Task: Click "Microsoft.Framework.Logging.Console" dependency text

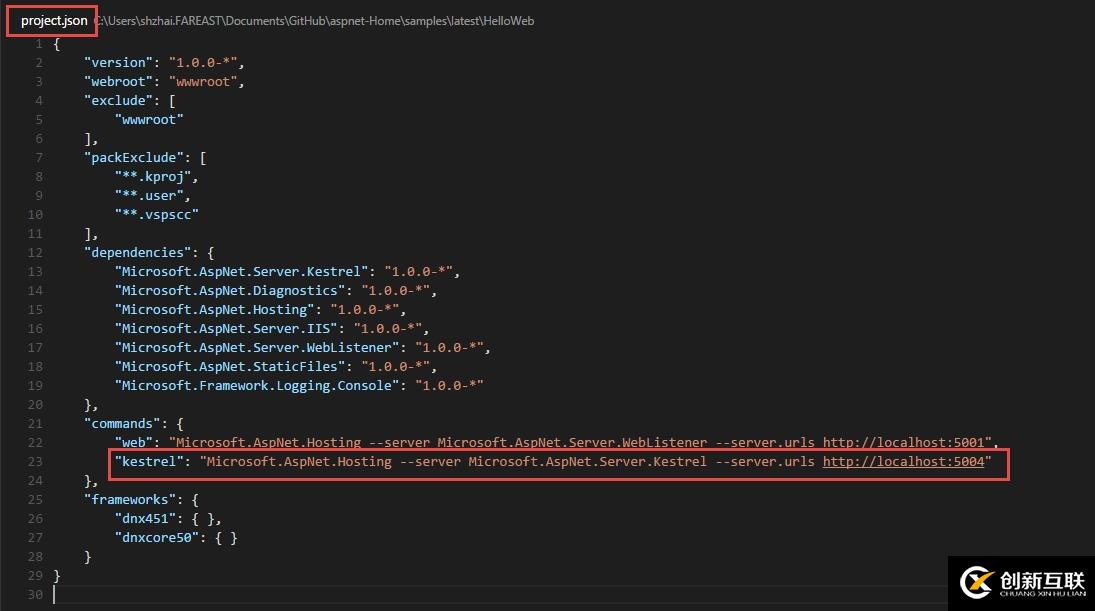Action: pyautogui.click(x=257, y=385)
